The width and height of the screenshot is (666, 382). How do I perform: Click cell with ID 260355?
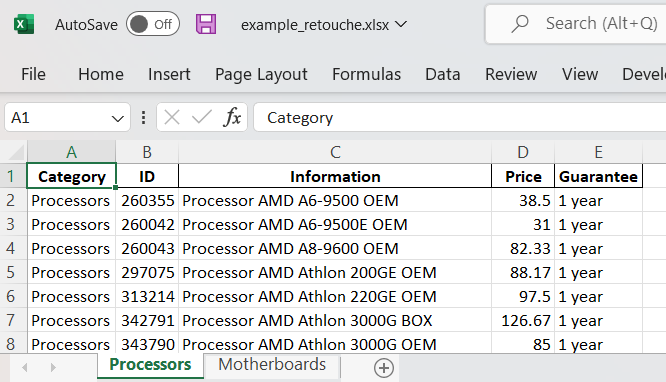pyautogui.click(x=147, y=200)
